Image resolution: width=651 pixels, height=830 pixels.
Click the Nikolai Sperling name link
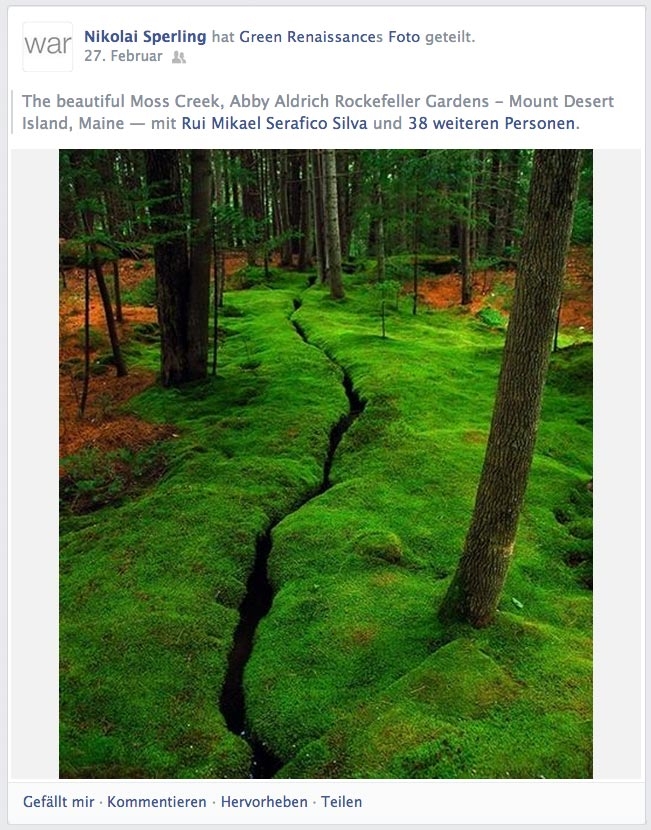tap(145, 37)
